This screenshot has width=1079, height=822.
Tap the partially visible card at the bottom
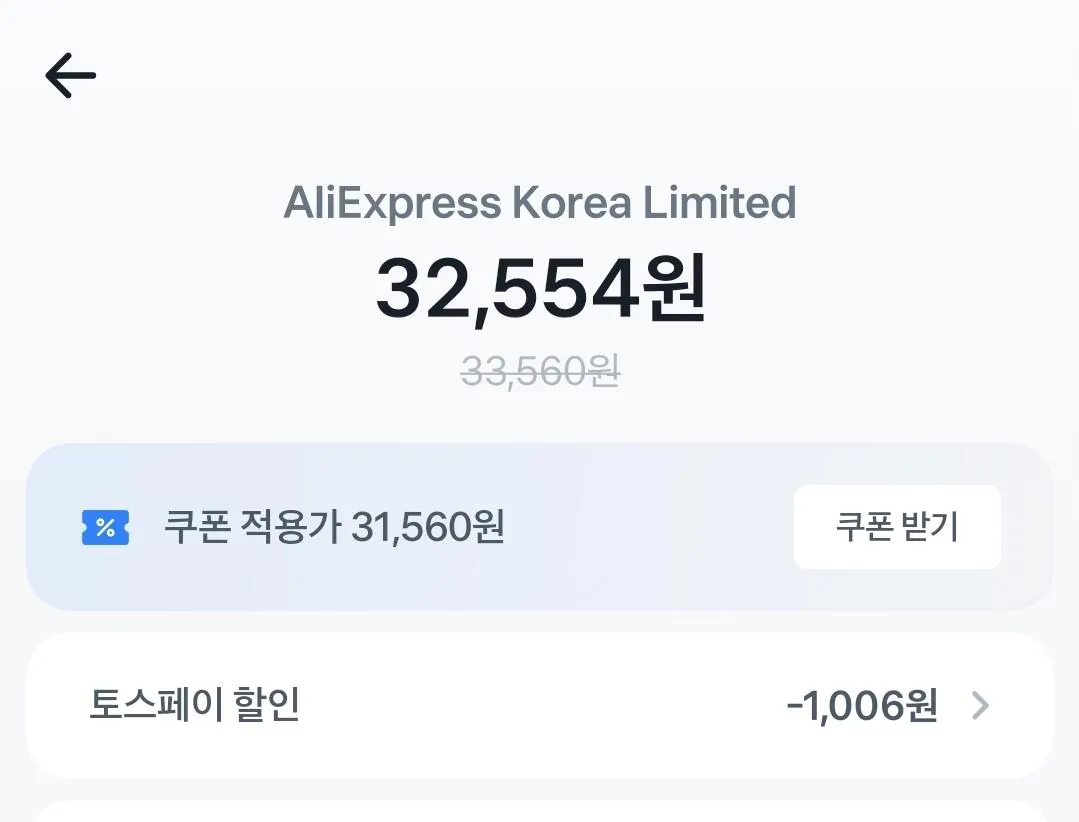click(539, 811)
